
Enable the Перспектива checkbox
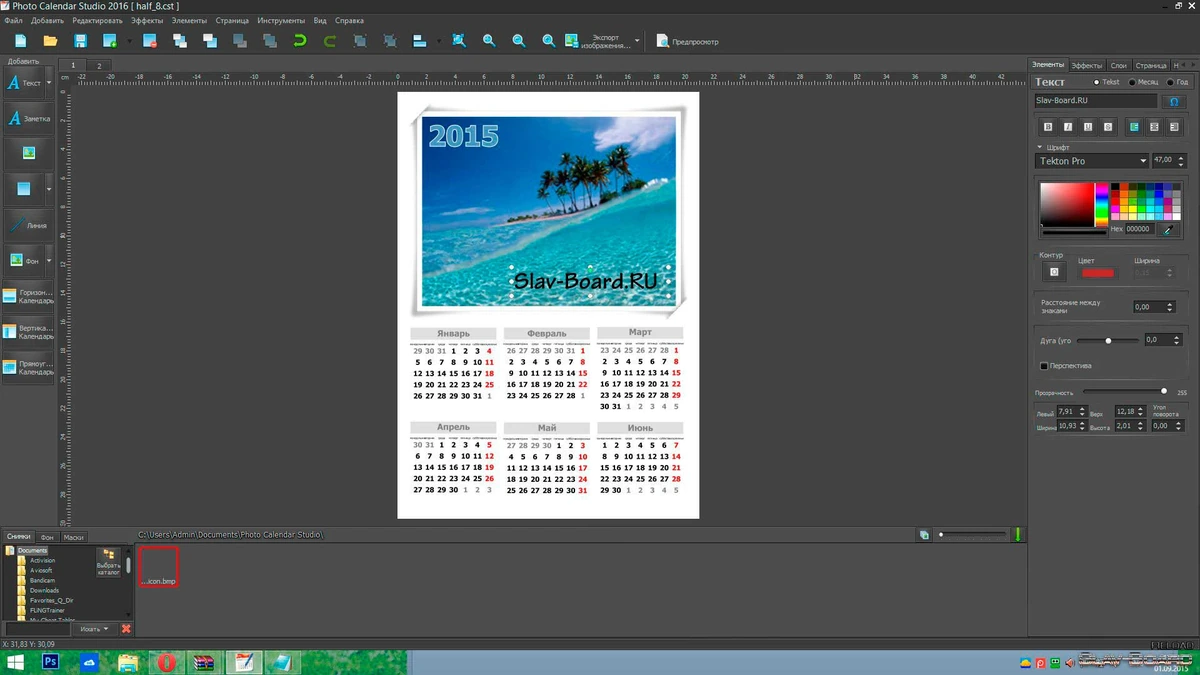coord(1044,366)
